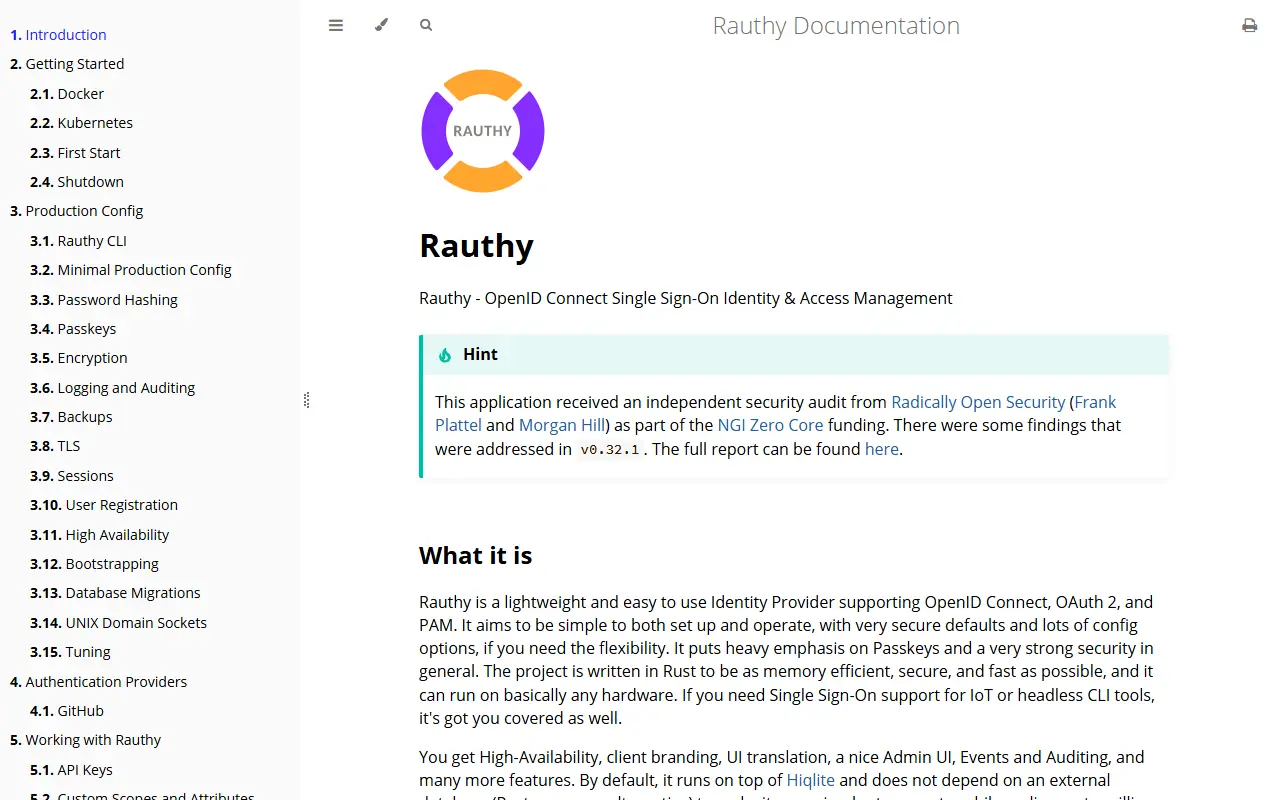This screenshot has height=800, width=1280.
Task: Click the 'What it is' heading
Action: tap(476, 555)
